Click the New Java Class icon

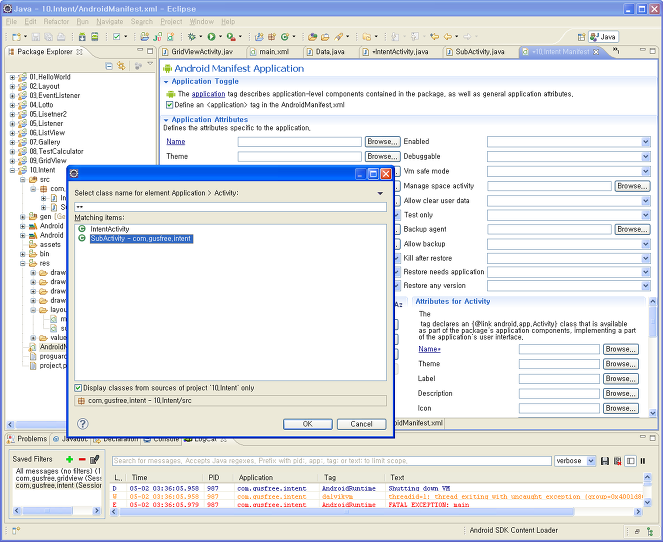pyautogui.click(x=285, y=37)
